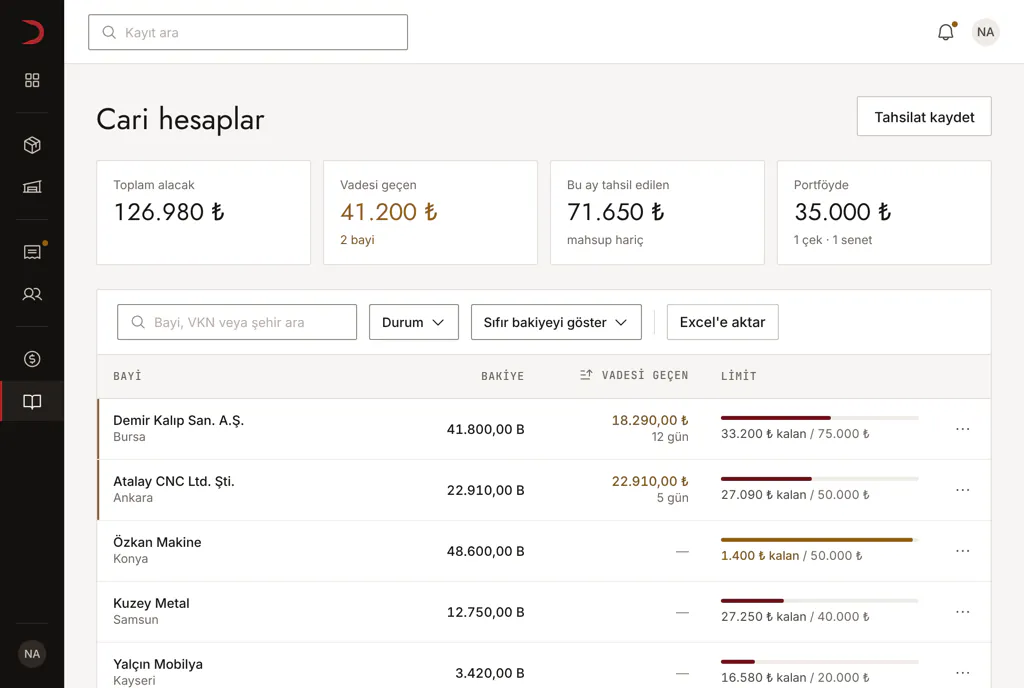Open NA avatar at bottom of sidebar
This screenshot has height=688, width=1024.
point(32,654)
